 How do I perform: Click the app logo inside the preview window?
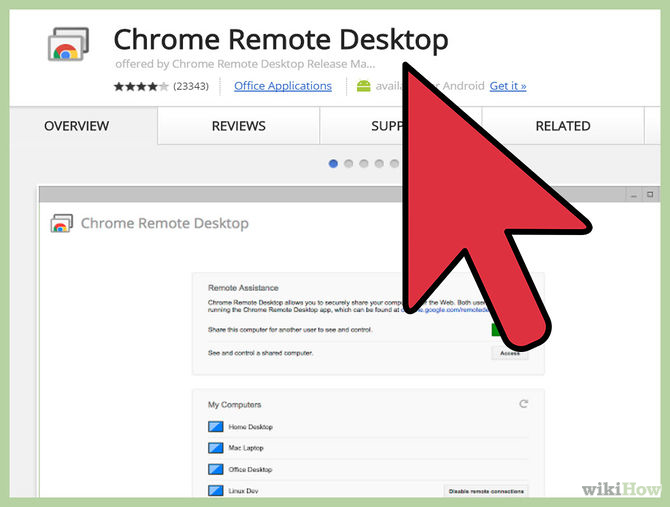point(62,224)
